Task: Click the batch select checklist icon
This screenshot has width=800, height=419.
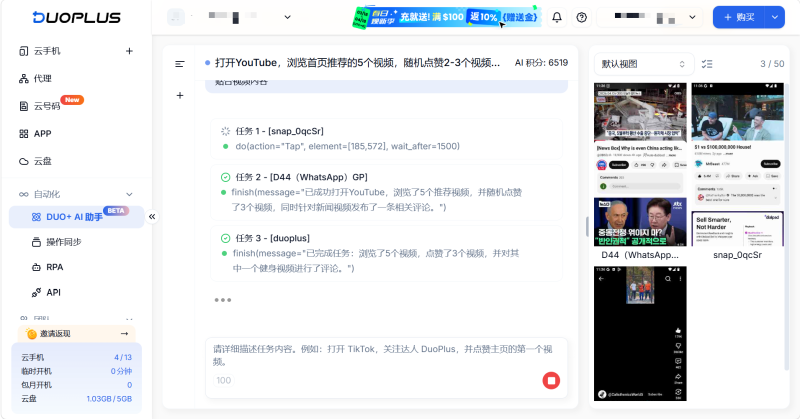Action: click(707, 64)
